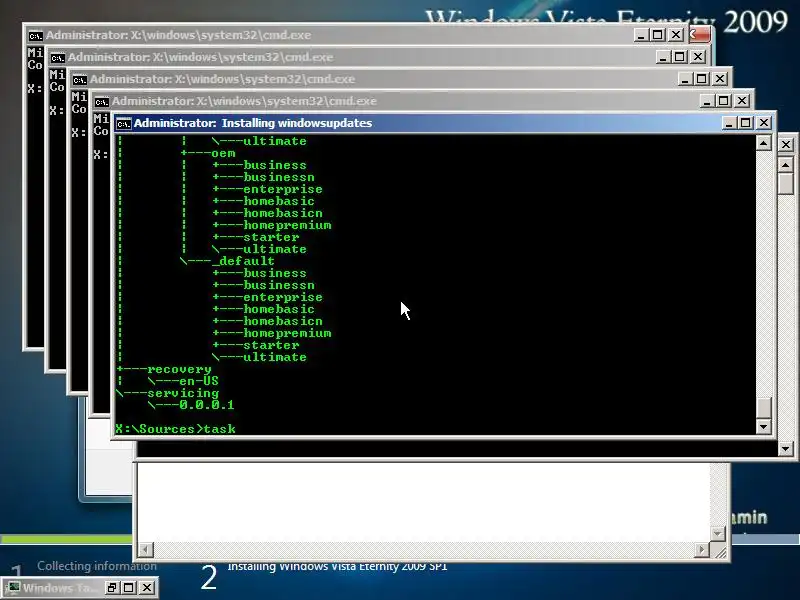This screenshot has height=600, width=800.
Task: Click the Collecting information step label
Action: point(97,566)
